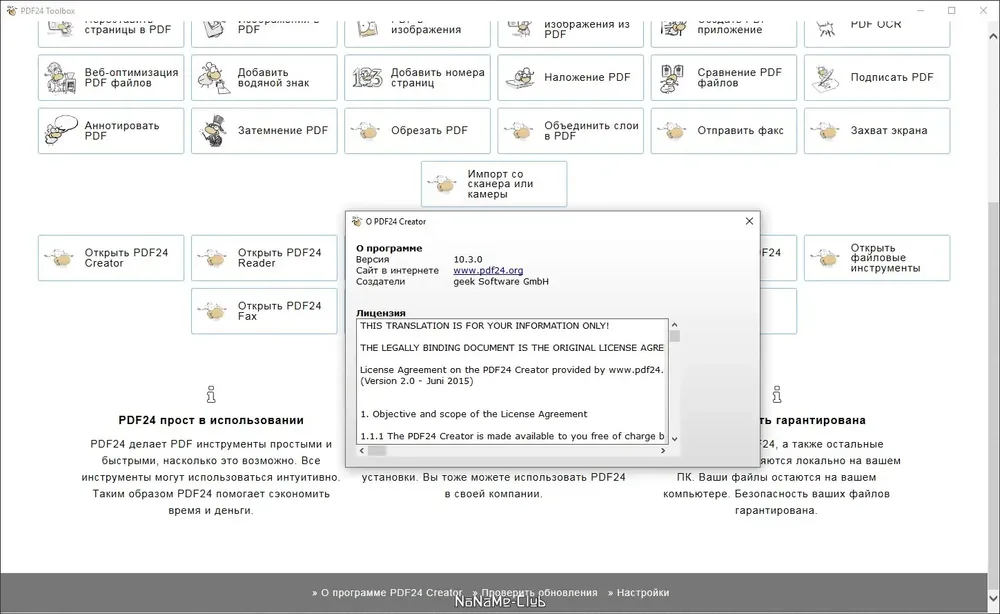
Task: Open the web optimization tool icon
Action: point(60,78)
